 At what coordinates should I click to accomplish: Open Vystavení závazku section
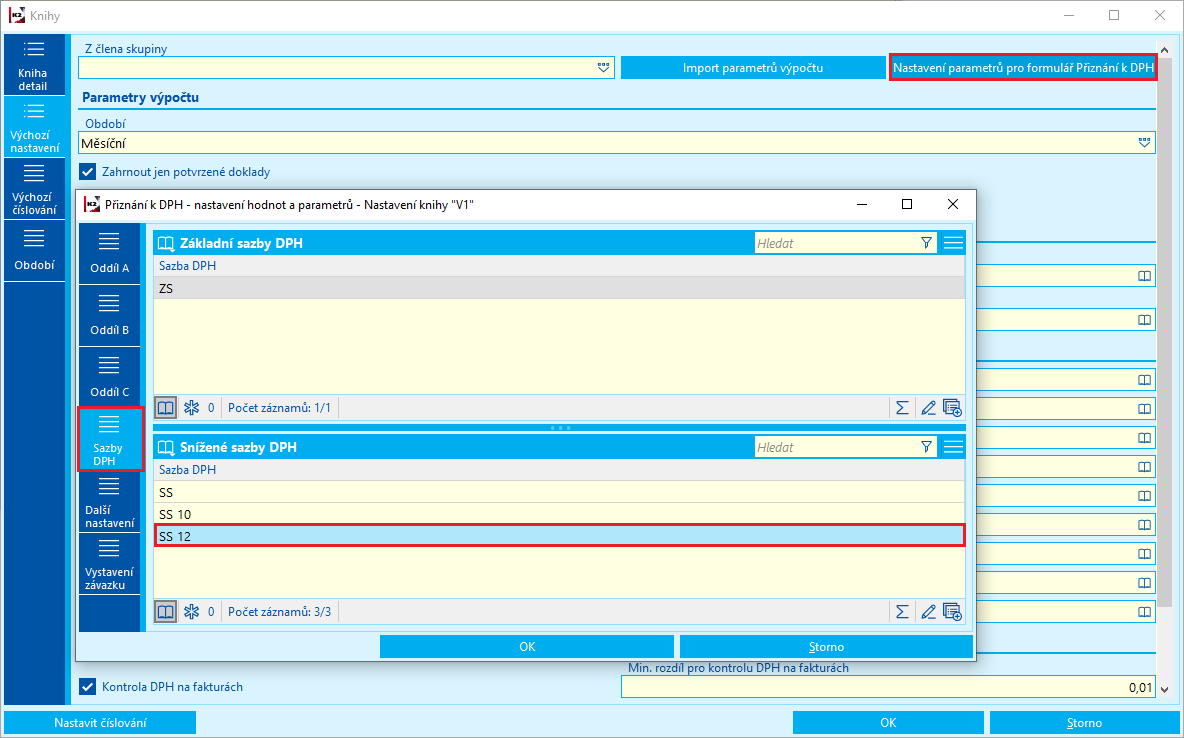109,564
